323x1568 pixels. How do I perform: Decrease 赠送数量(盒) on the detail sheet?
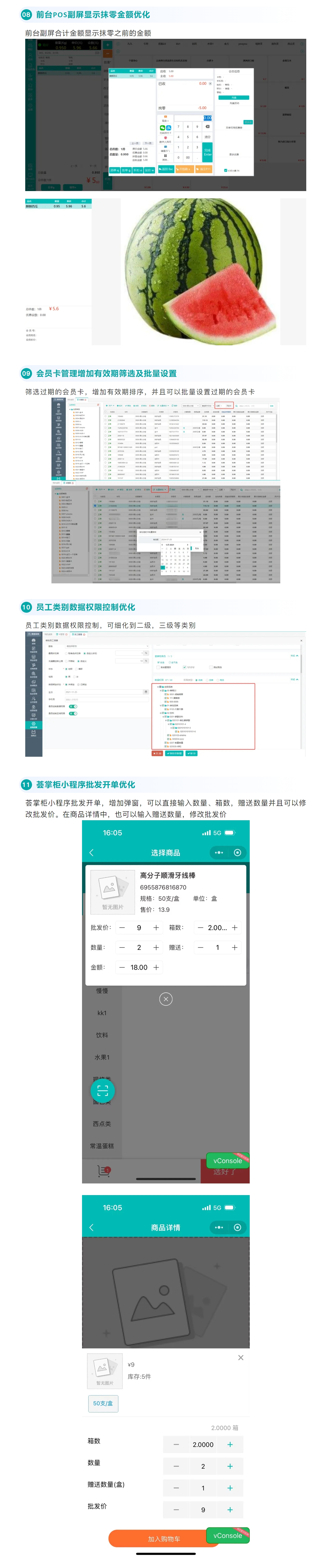176,1488
